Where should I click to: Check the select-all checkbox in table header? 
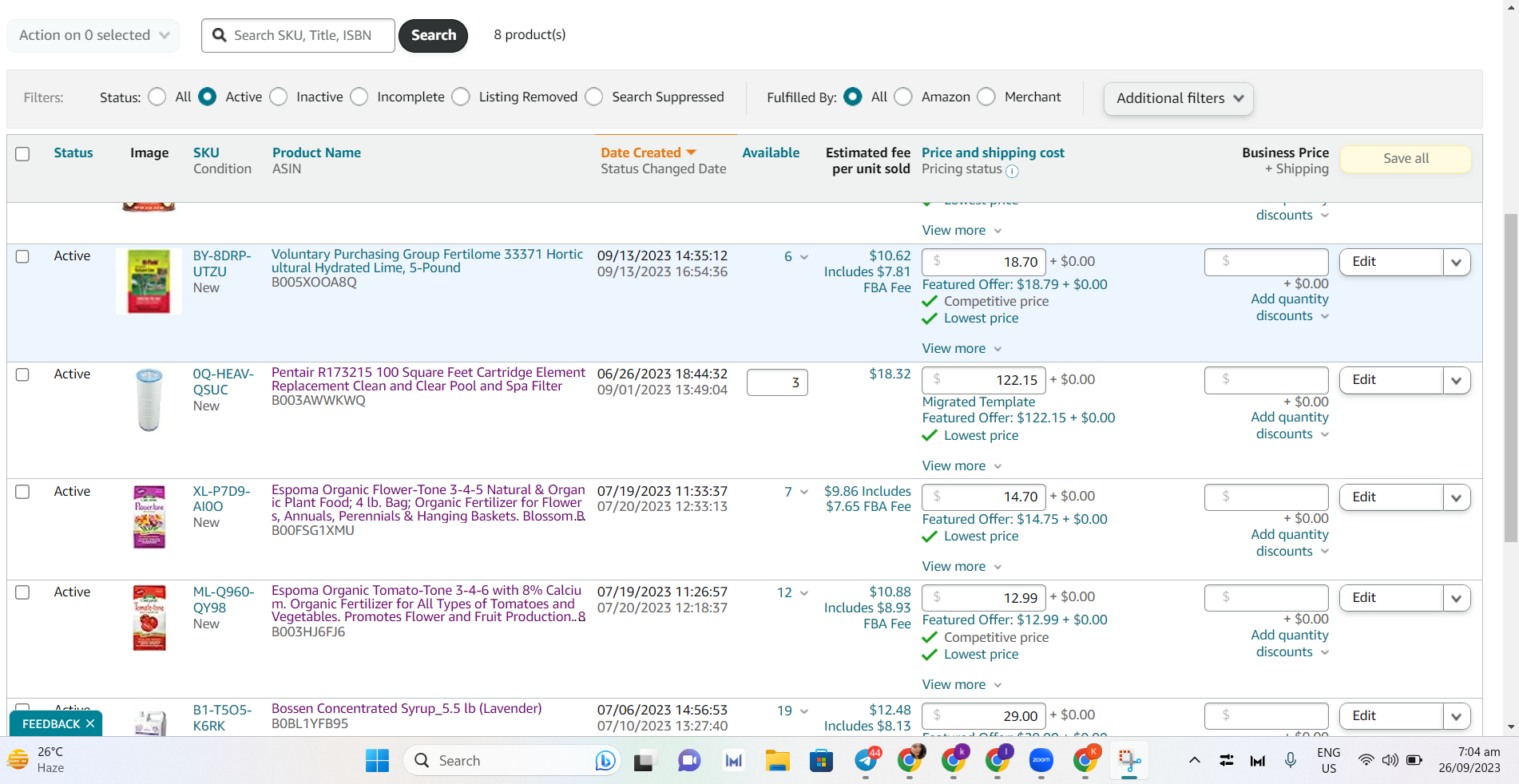coord(22,154)
